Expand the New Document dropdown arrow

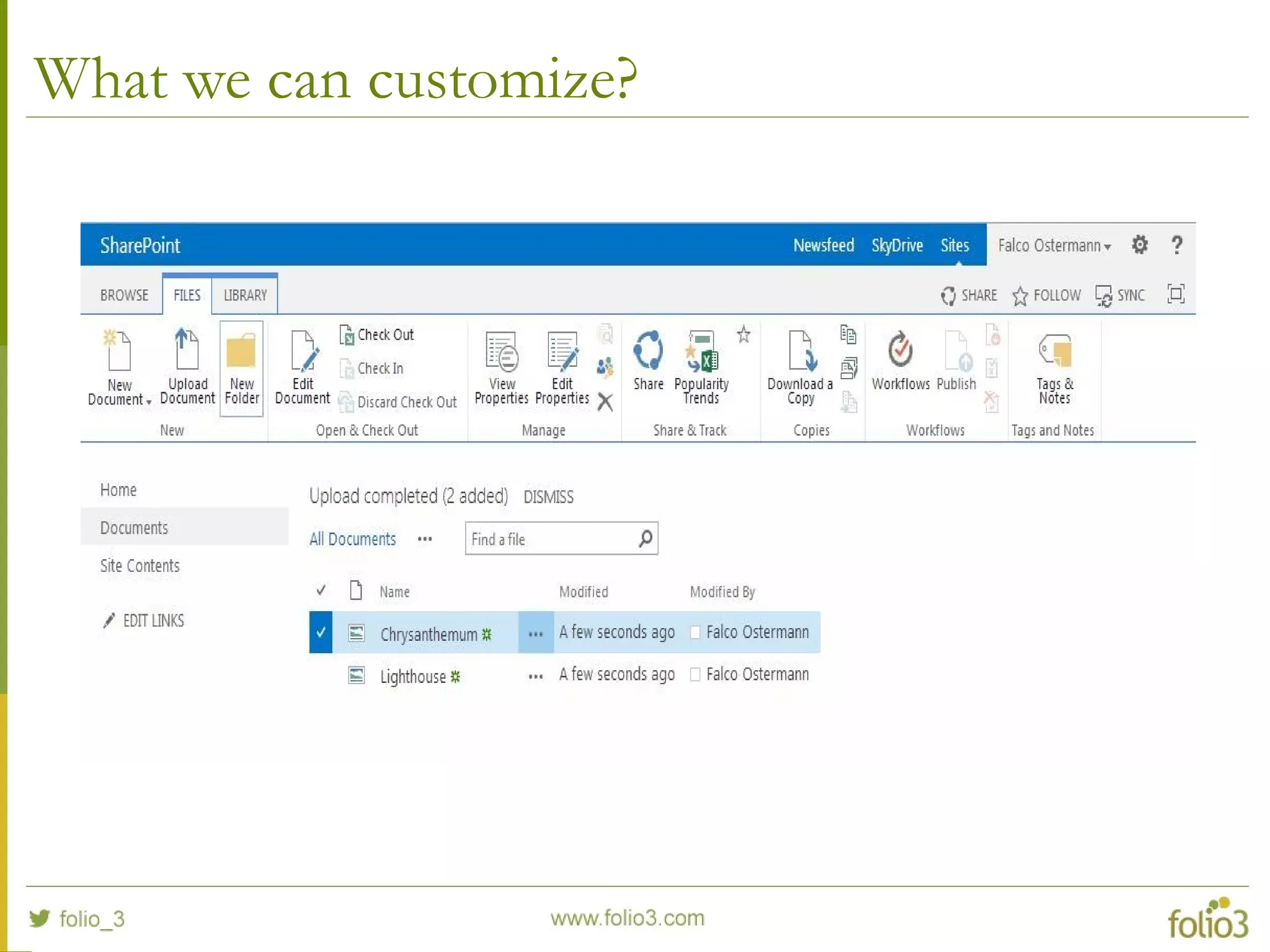tap(149, 402)
